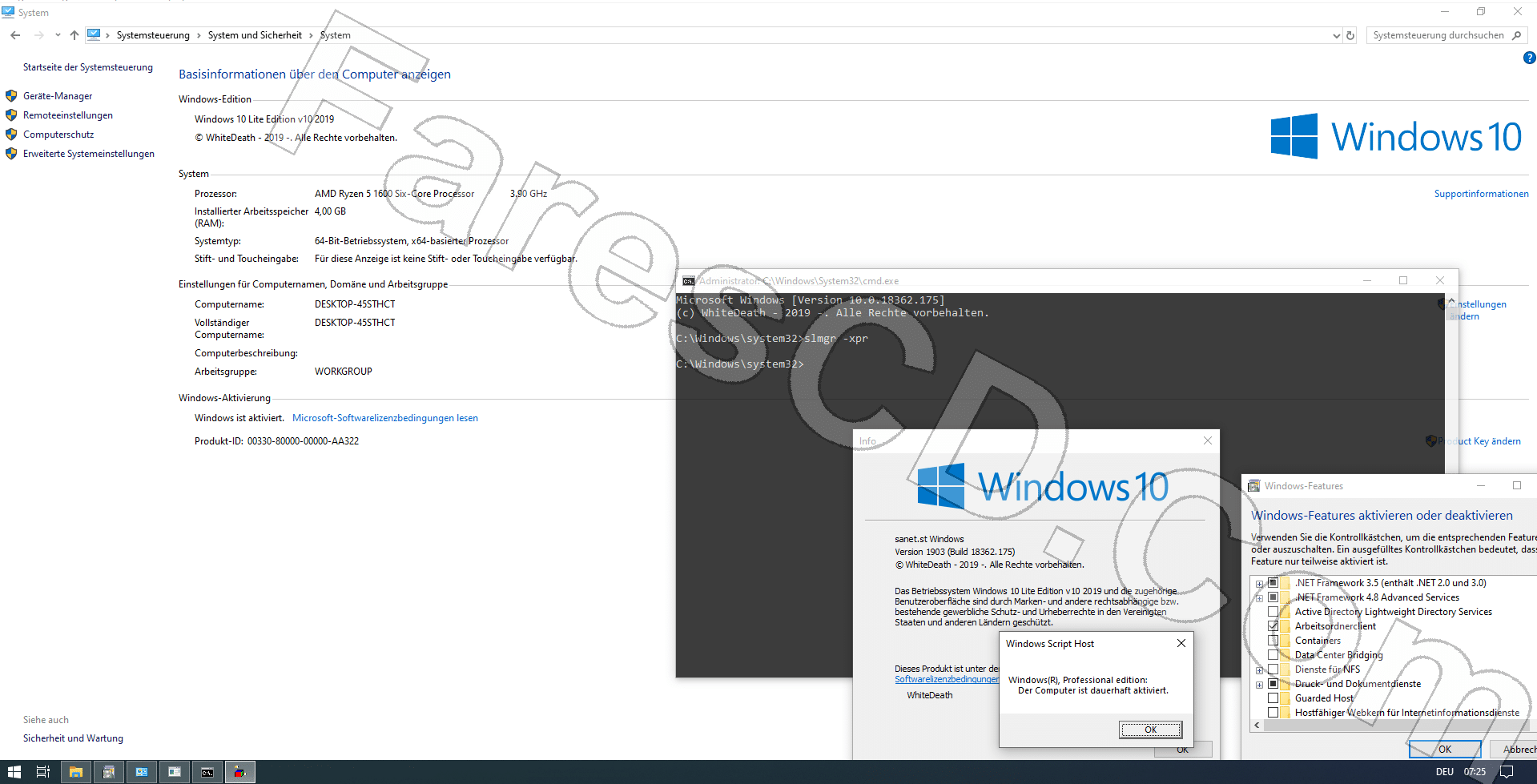Viewport: 1537px width, 784px height.
Task: Click the shield icon beside Geräte-Manager
Action: click(x=11, y=96)
